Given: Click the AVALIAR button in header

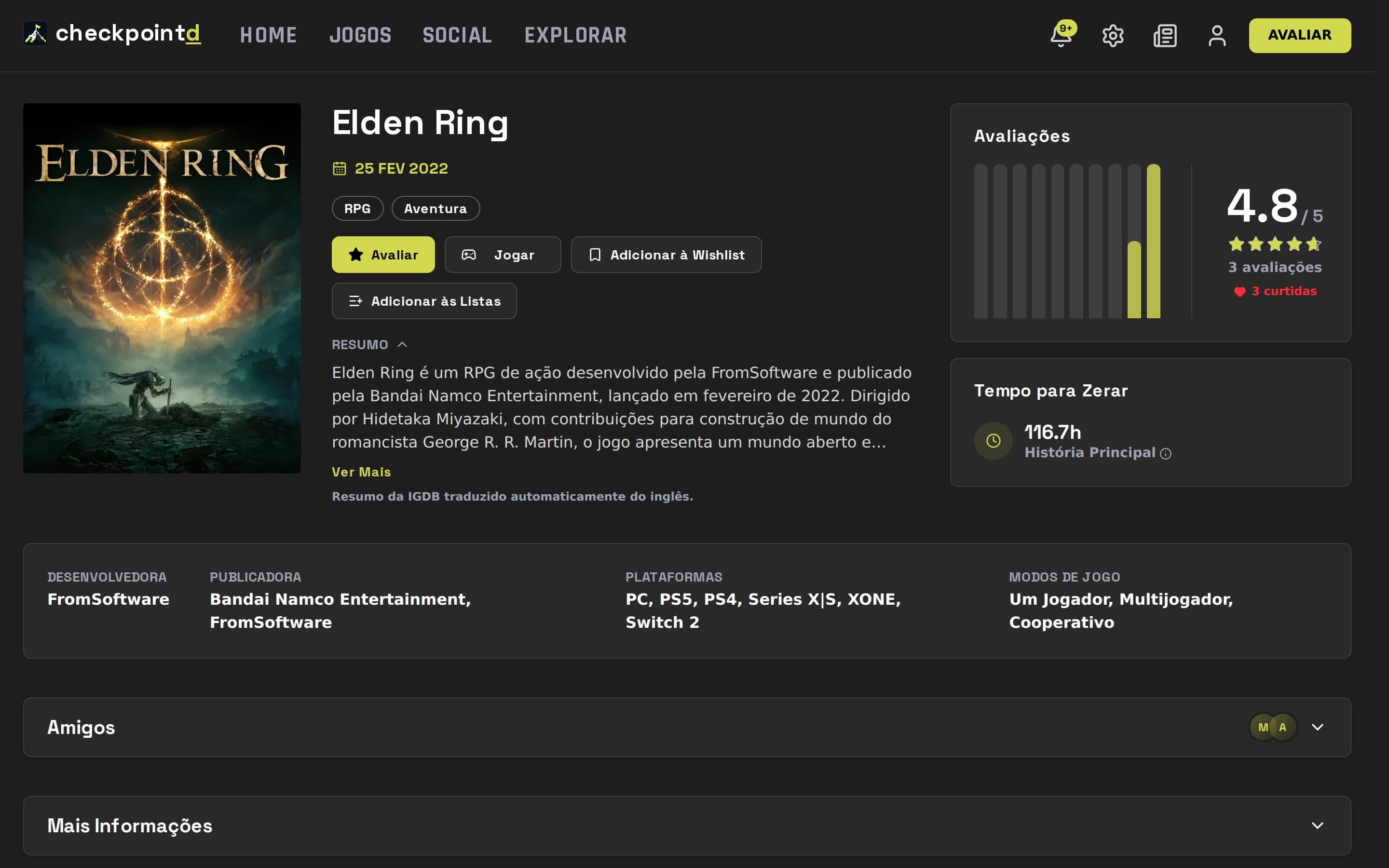Looking at the screenshot, I should (1299, 36).
